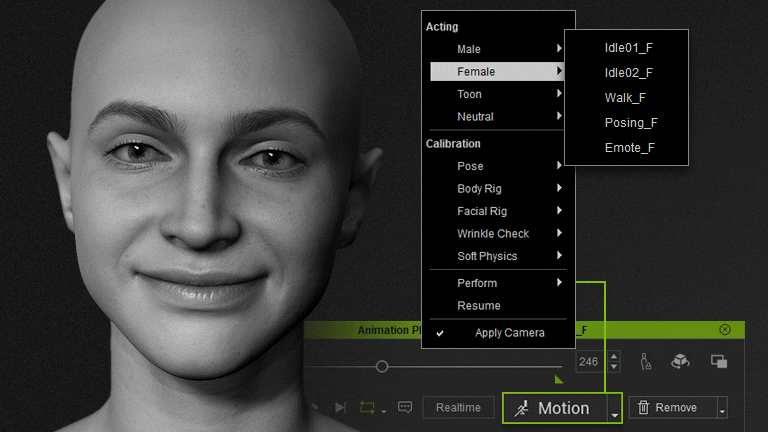Click the character lock icon
This screenshot has width=768, height=432.
click(646, 362)
